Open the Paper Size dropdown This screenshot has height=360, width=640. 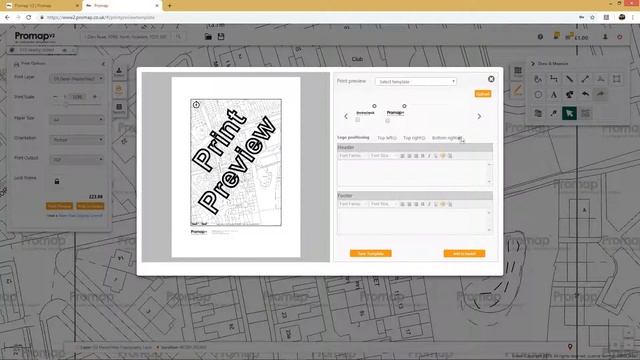(77, 120)
